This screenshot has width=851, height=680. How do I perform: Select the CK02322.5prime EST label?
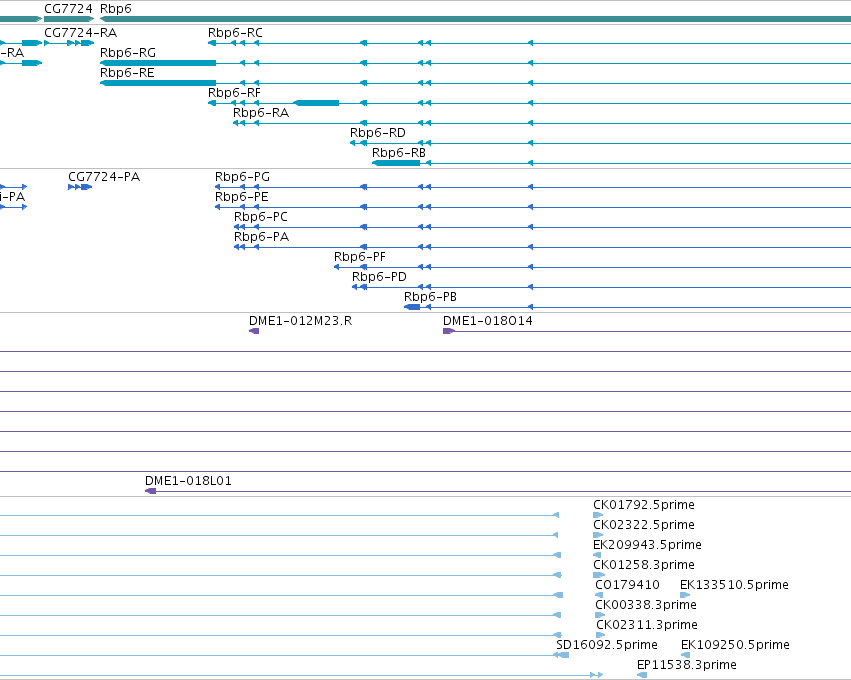[644, 525]
